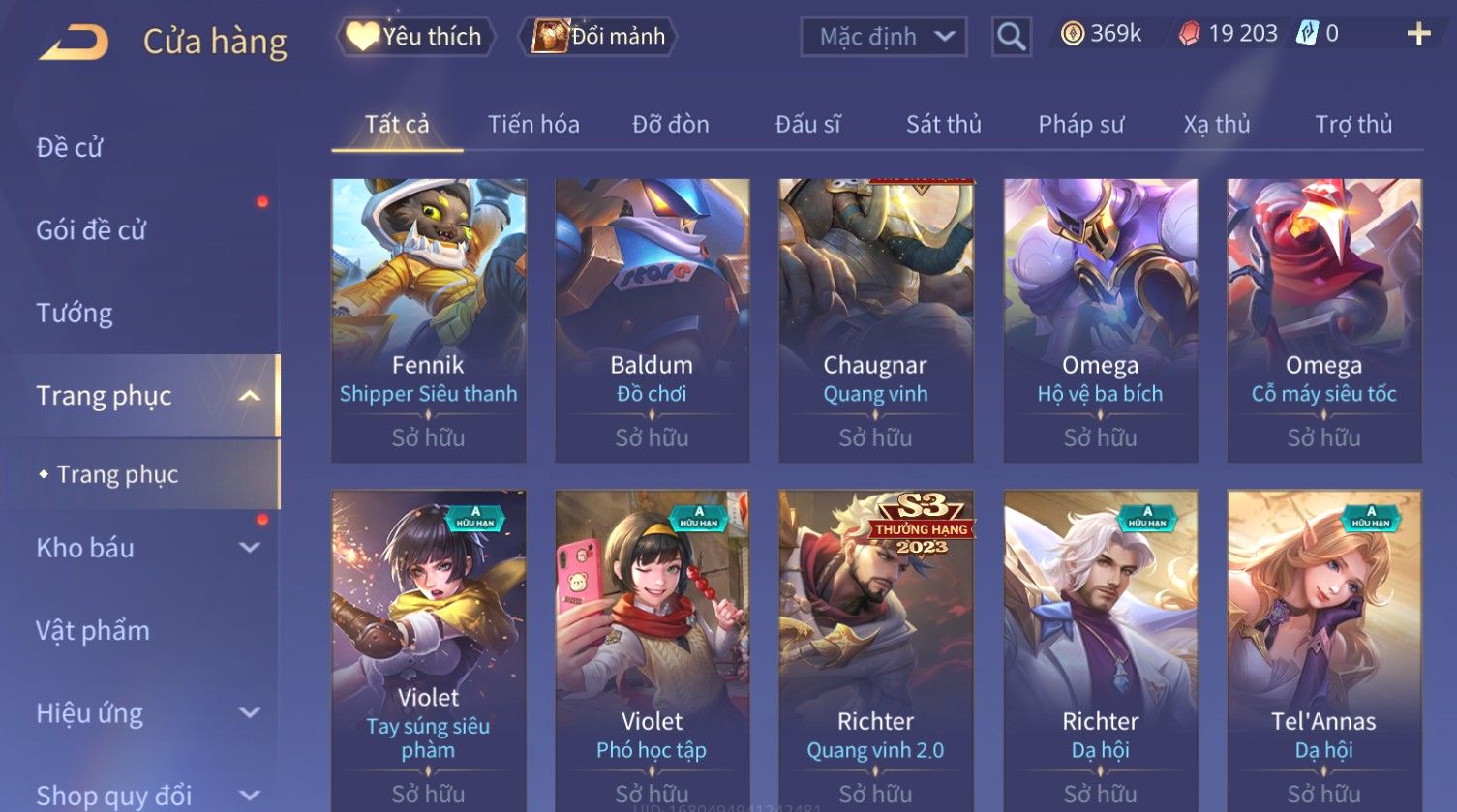Expand the Kho báu sidebar section
Screen dimensions: 1457x812
(x=249, y=548)
